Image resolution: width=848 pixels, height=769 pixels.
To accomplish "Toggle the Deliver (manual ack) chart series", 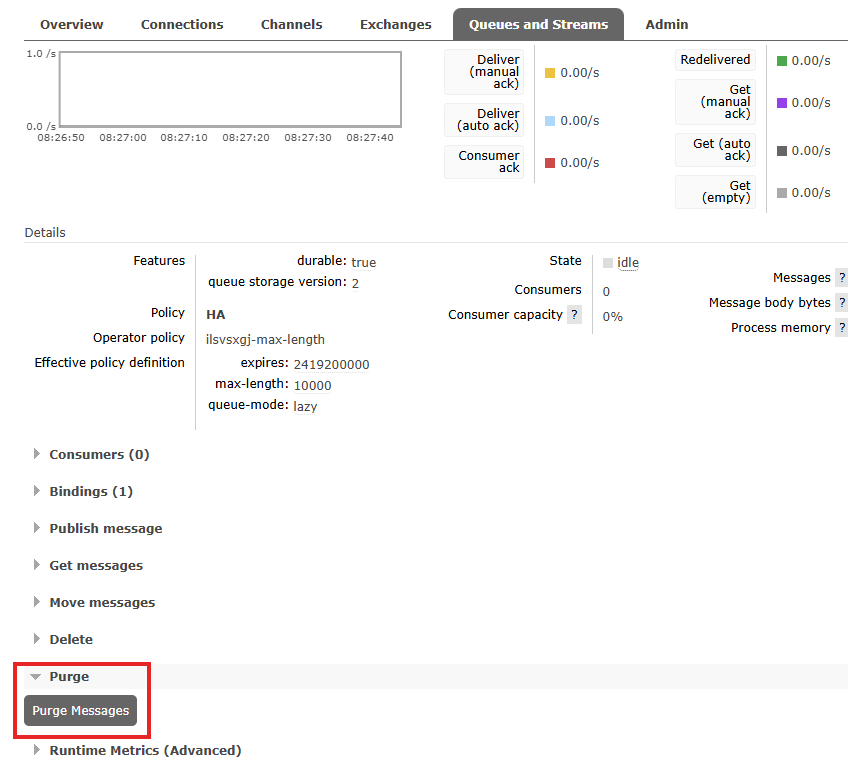I will coord(484,72).
